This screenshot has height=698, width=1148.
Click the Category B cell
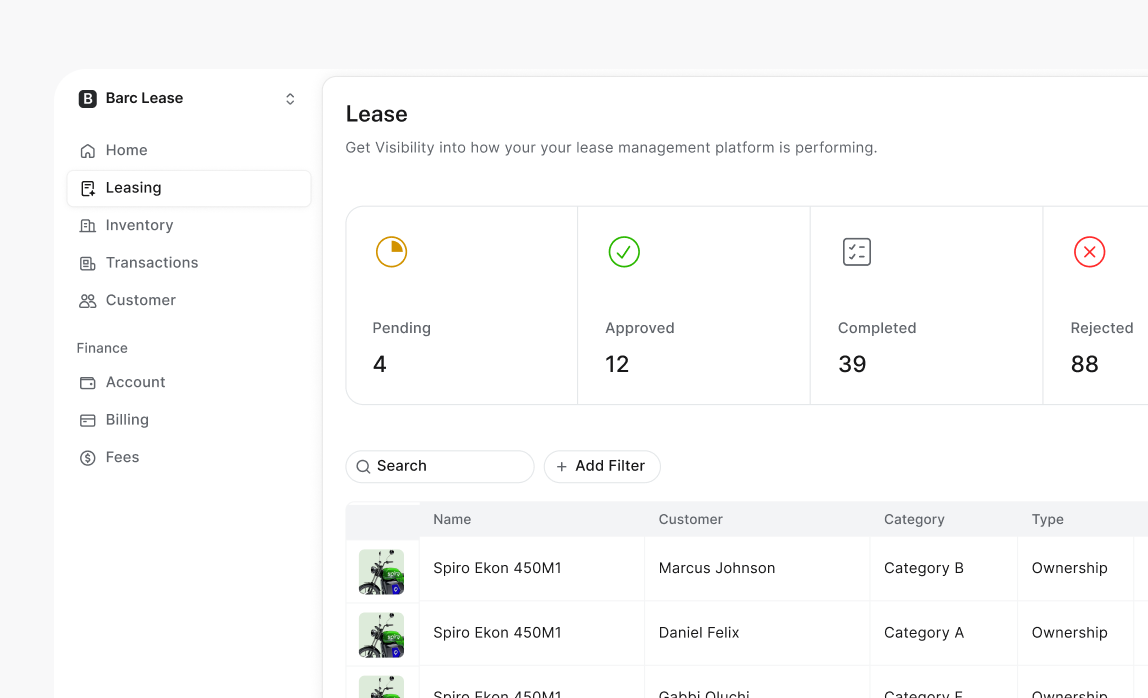click(x=924, y=568)
